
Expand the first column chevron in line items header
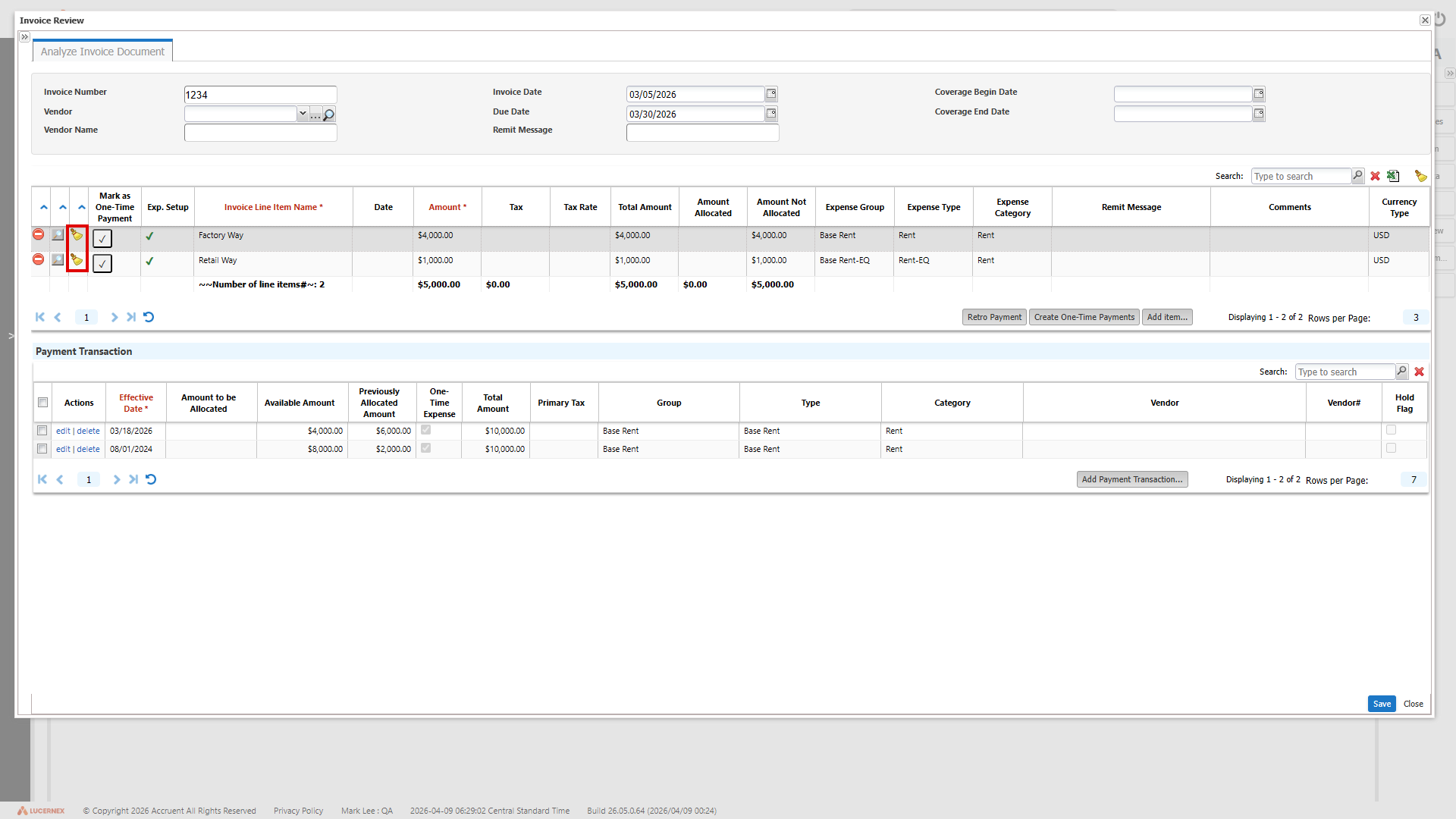[44, 207]
